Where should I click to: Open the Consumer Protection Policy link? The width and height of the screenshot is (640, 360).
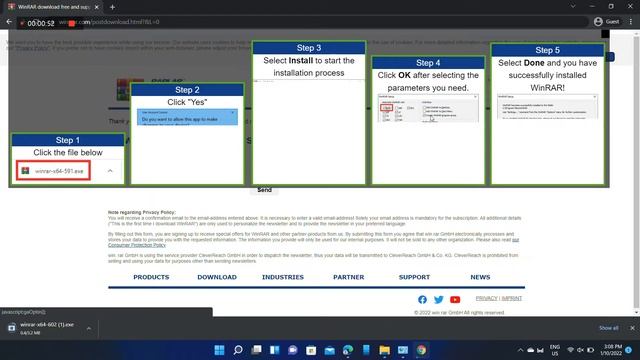[137, 245]
